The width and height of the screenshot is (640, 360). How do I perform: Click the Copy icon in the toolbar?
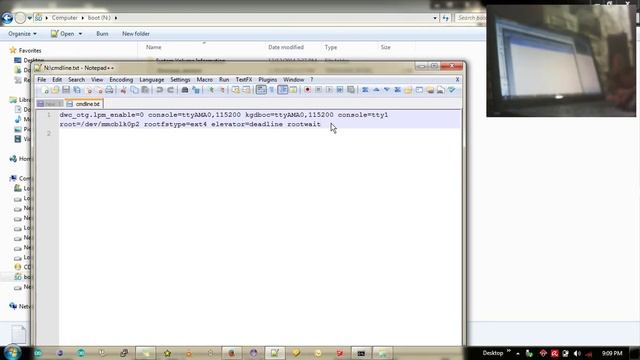pos(134,90)
